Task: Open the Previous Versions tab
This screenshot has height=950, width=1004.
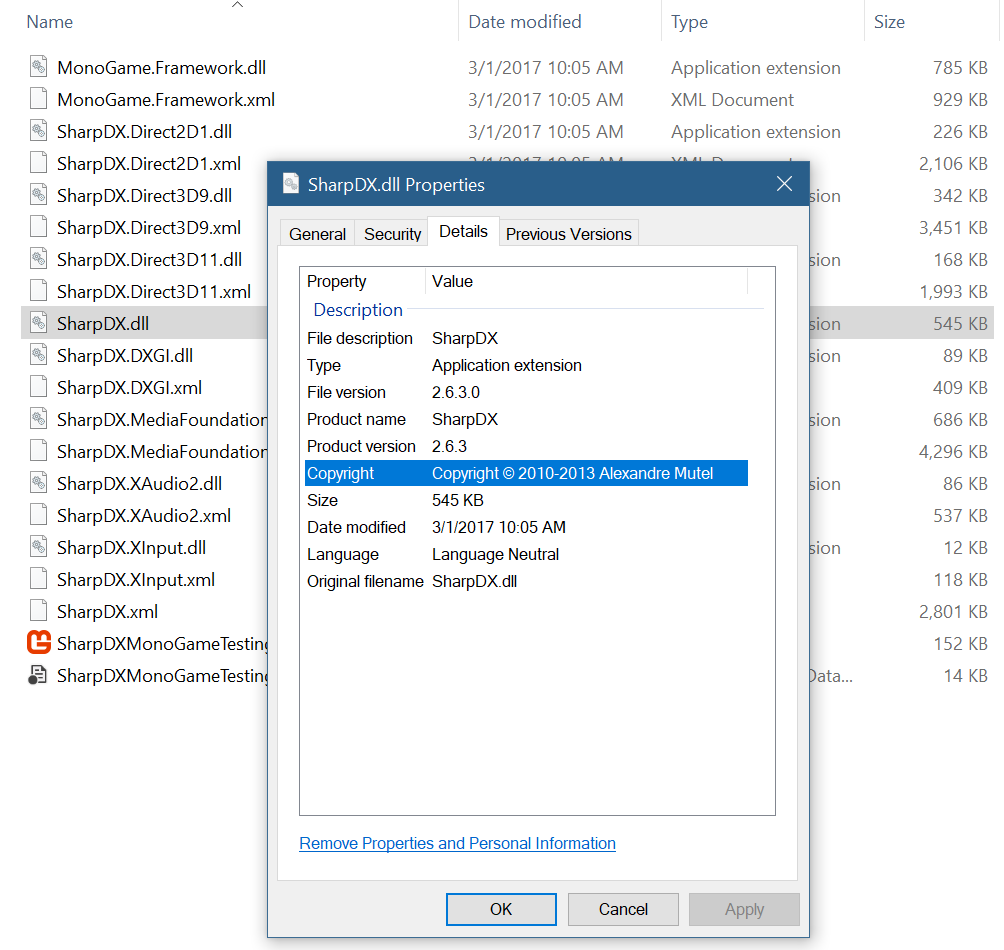Action: (568, 233)
